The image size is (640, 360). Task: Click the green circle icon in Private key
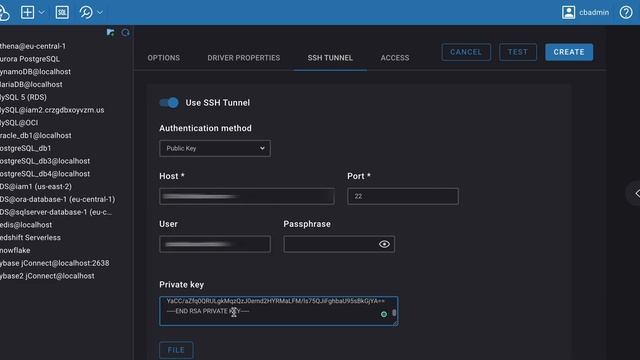point(384,314)
